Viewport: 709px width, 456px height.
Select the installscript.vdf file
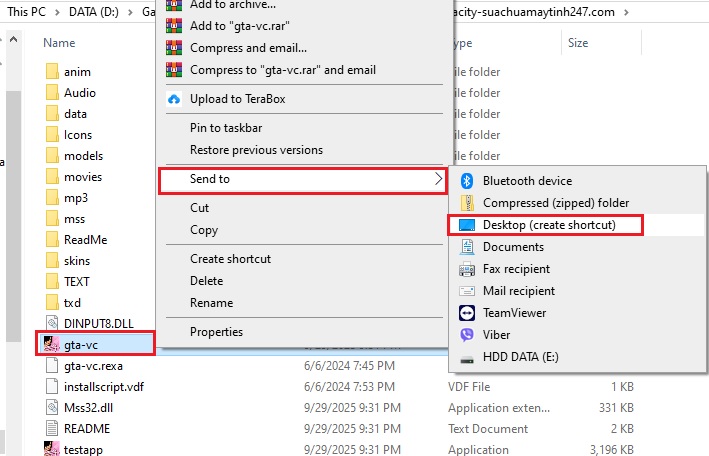(104, 386)
